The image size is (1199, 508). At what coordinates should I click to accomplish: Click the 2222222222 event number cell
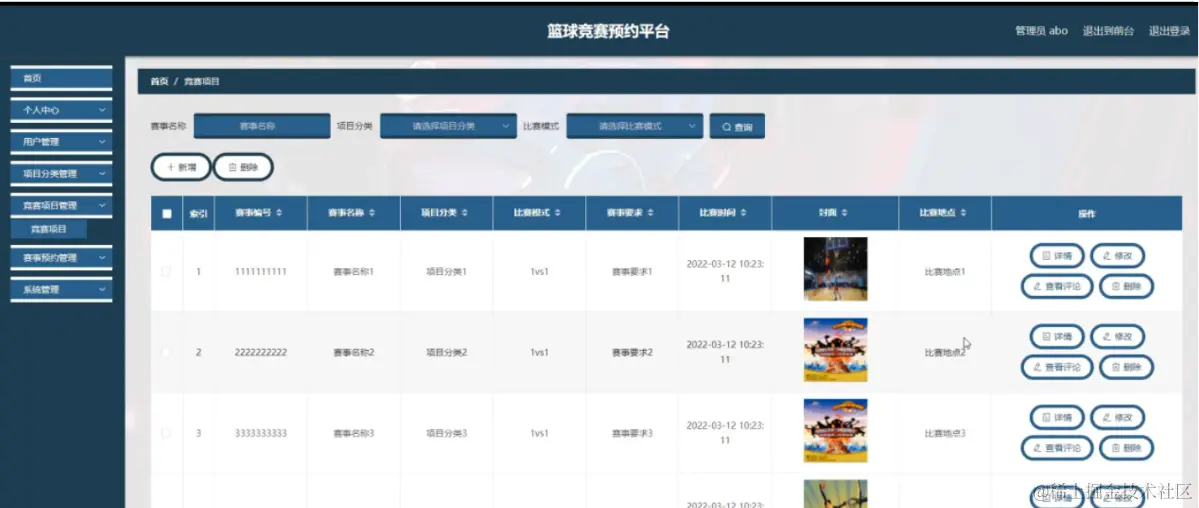(261, 353)
